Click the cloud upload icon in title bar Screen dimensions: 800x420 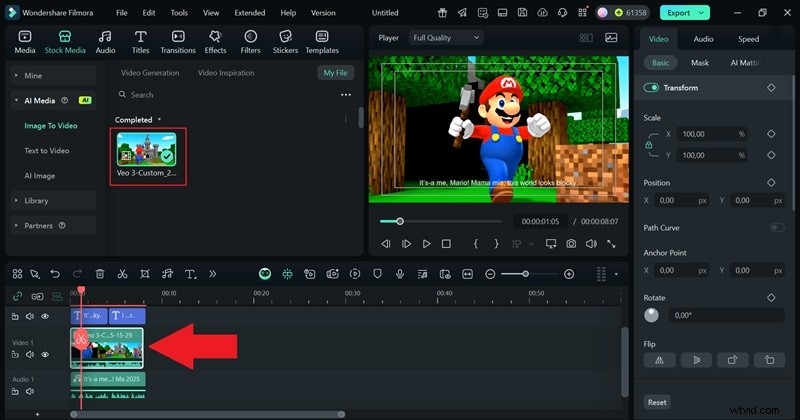(x=542, y=12)
